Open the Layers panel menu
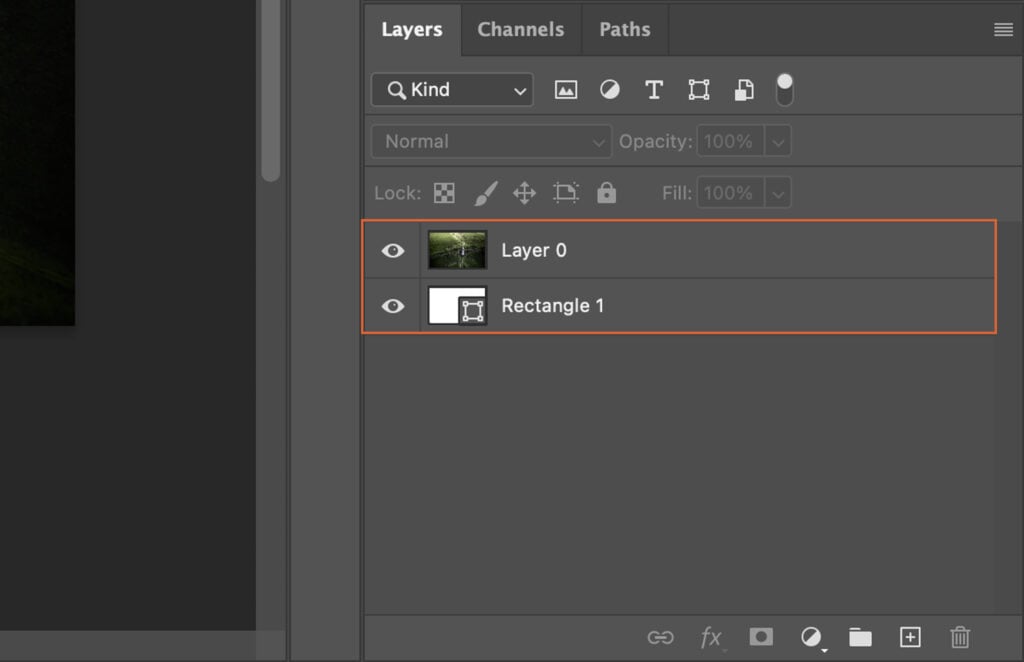This screenshot has width=1024, height=662. pyautogui.click(x=1003, y=29)
